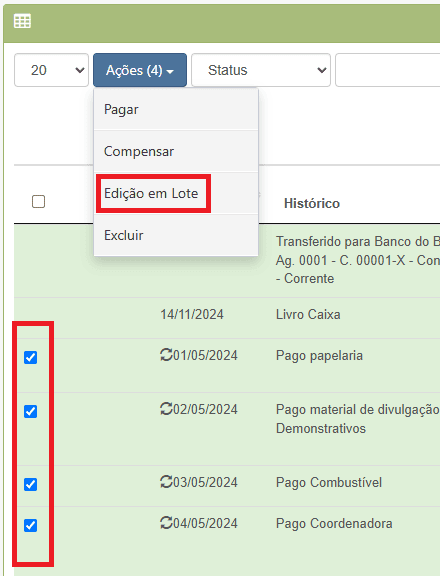Viewport: 440px width, 576px height.
Task: Click the Livro Caixa entry text
Action: 308,314
